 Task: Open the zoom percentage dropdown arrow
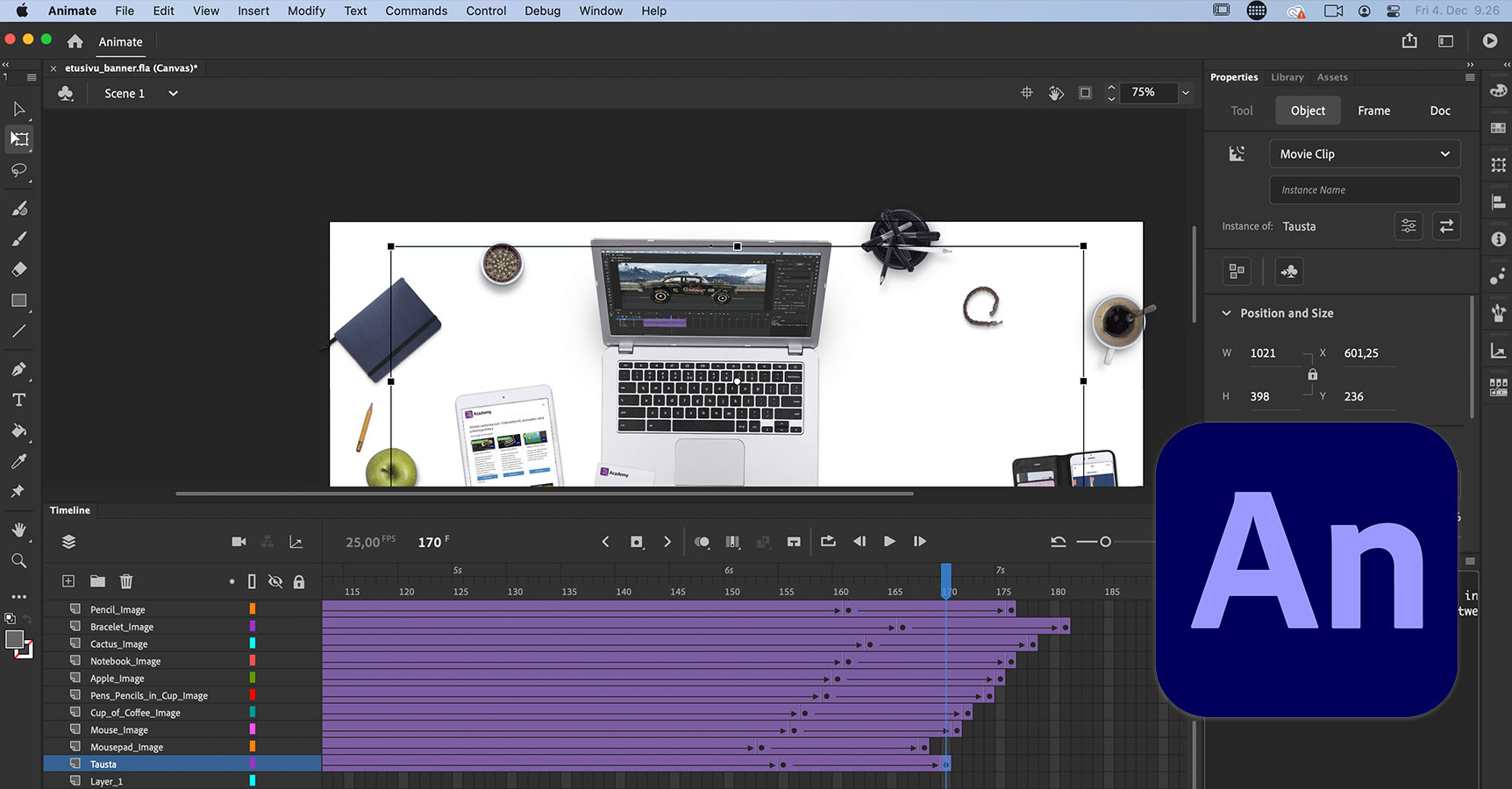[1186, 92]
